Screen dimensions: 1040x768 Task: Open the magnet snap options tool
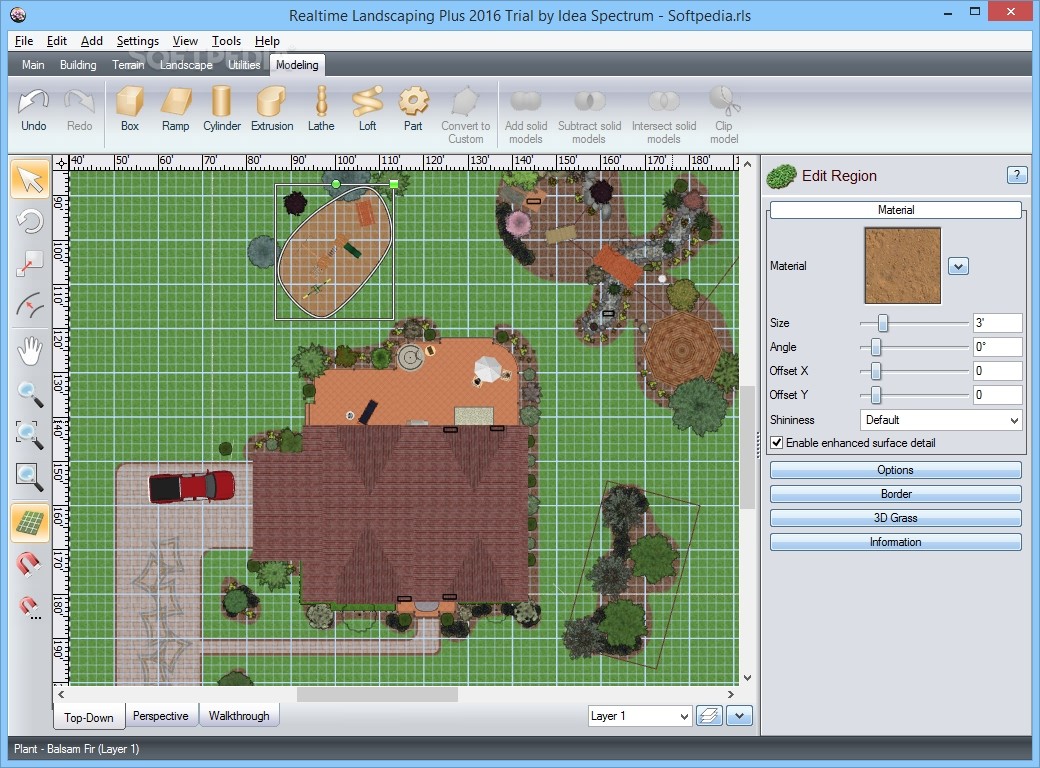pos(30,606)
